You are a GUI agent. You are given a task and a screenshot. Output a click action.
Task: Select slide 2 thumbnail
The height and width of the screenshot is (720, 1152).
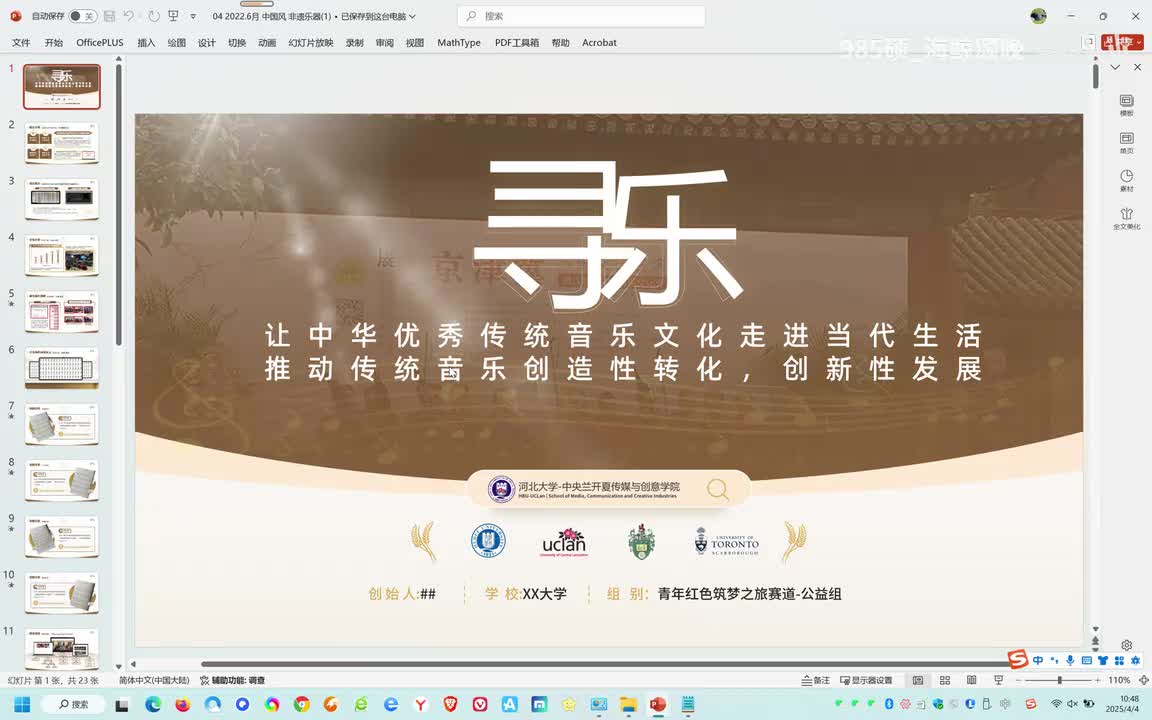coord(62,143)
